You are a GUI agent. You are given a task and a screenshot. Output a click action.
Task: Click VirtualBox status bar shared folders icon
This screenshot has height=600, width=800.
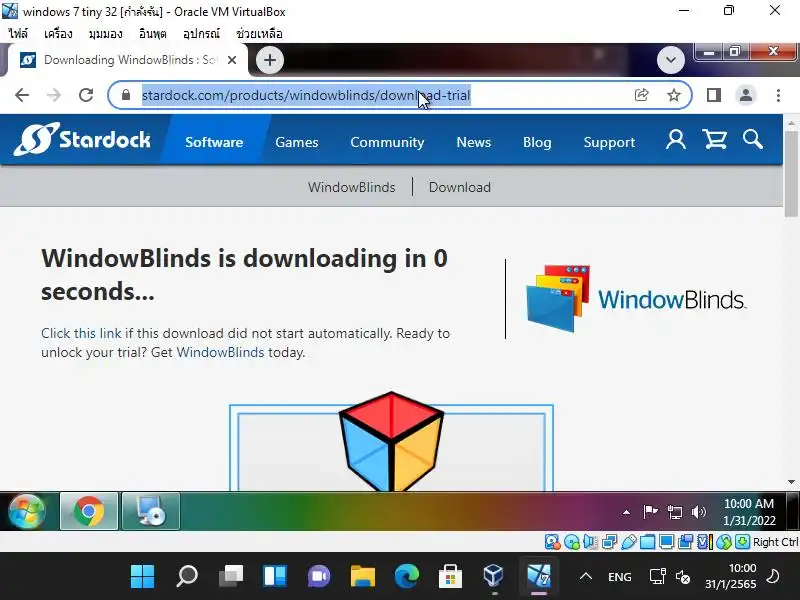647,542
